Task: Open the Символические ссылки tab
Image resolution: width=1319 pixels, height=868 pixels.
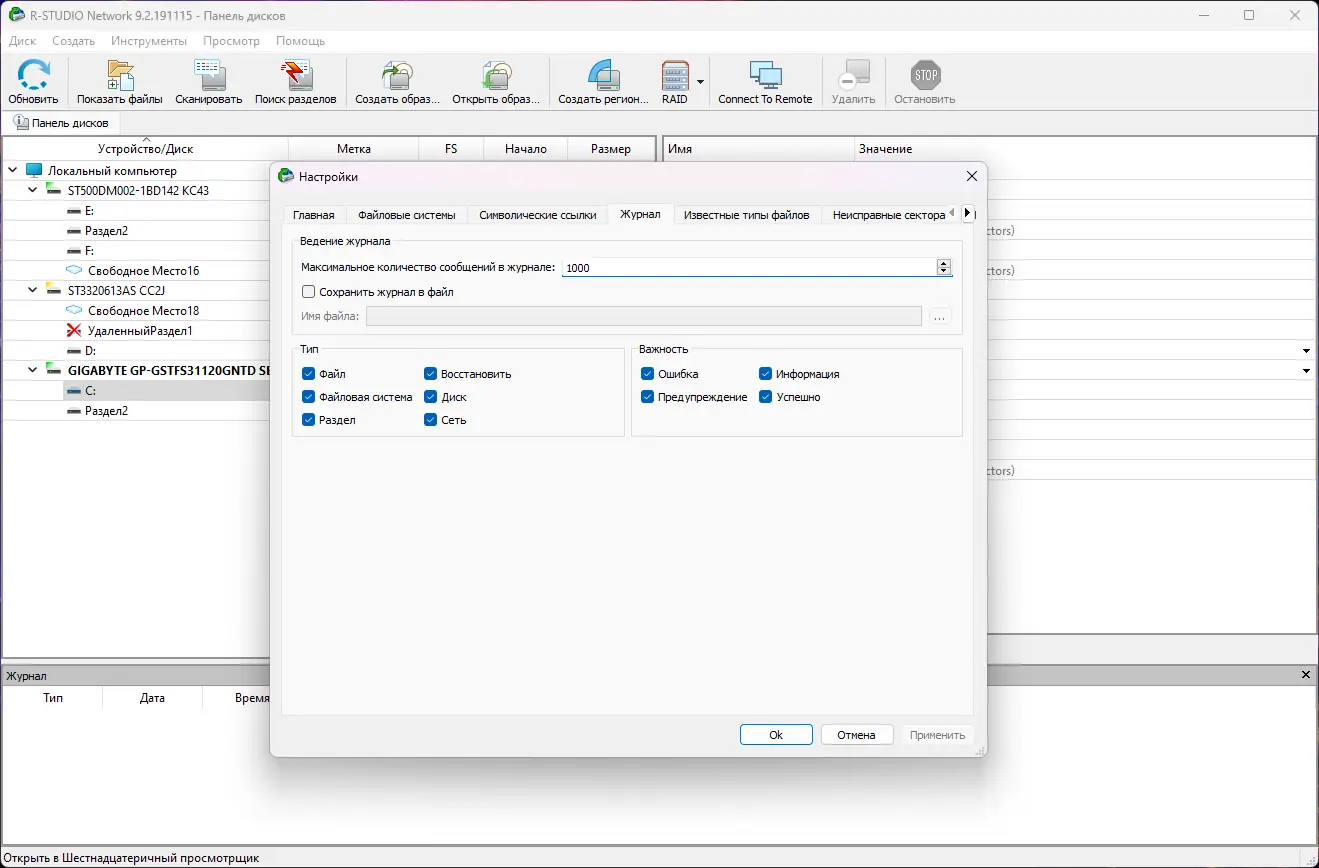Action: tap(538, 215)
